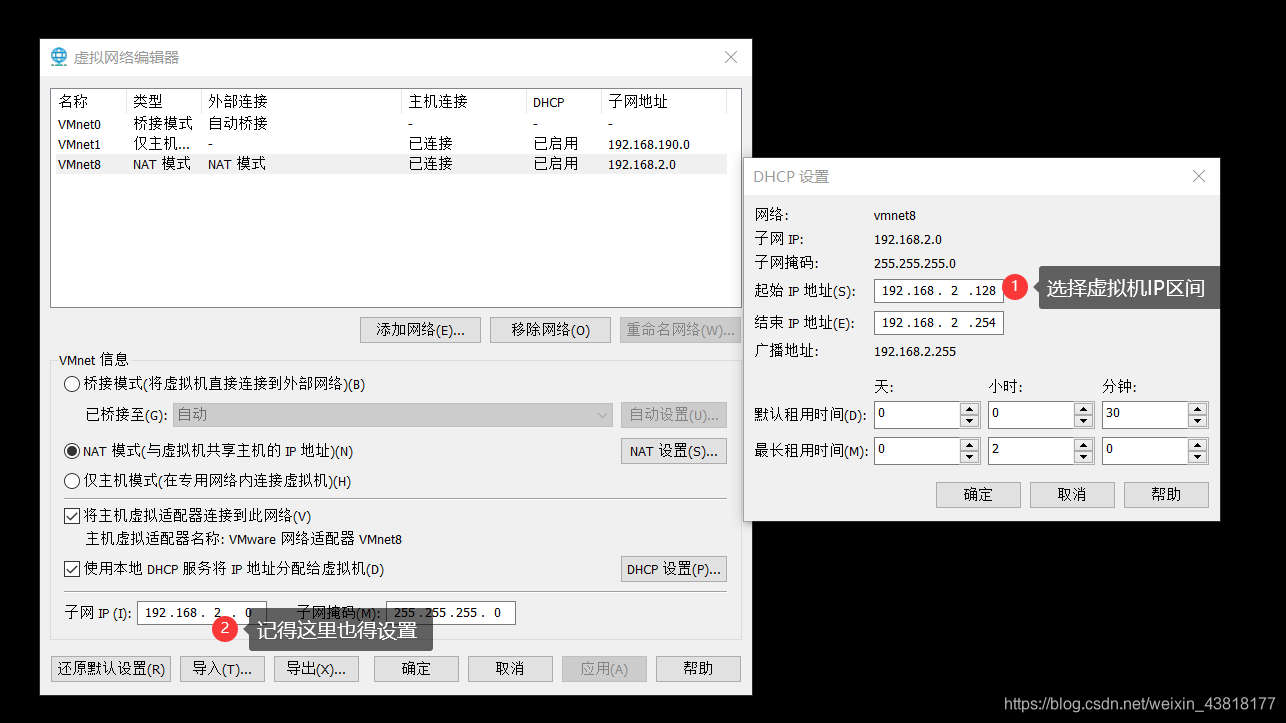
Task: Confirm with 确定 in DHCP 设置
Action: pyautogui.click(x=978, y=495)
